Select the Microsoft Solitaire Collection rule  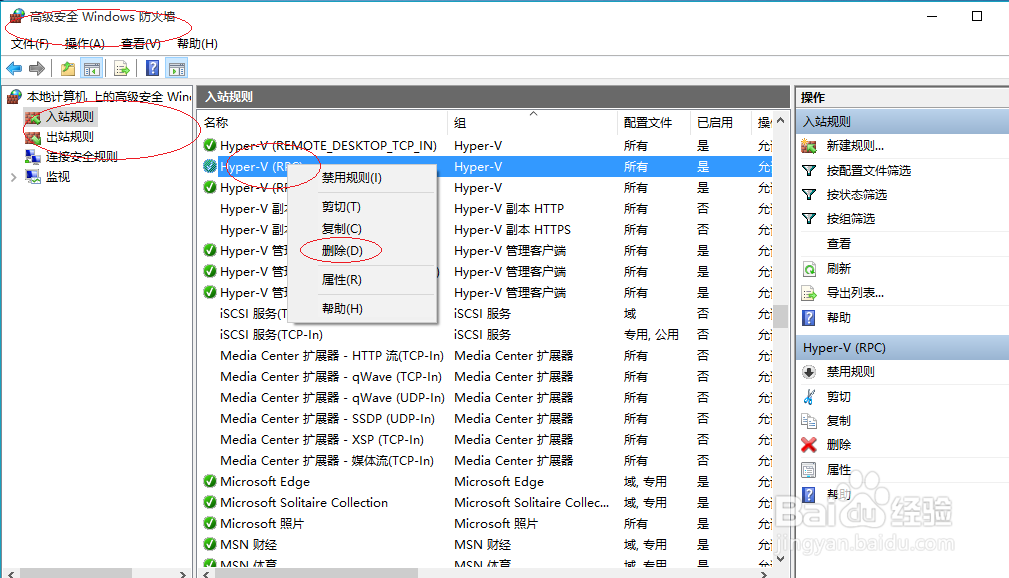[x=304, y=503]
